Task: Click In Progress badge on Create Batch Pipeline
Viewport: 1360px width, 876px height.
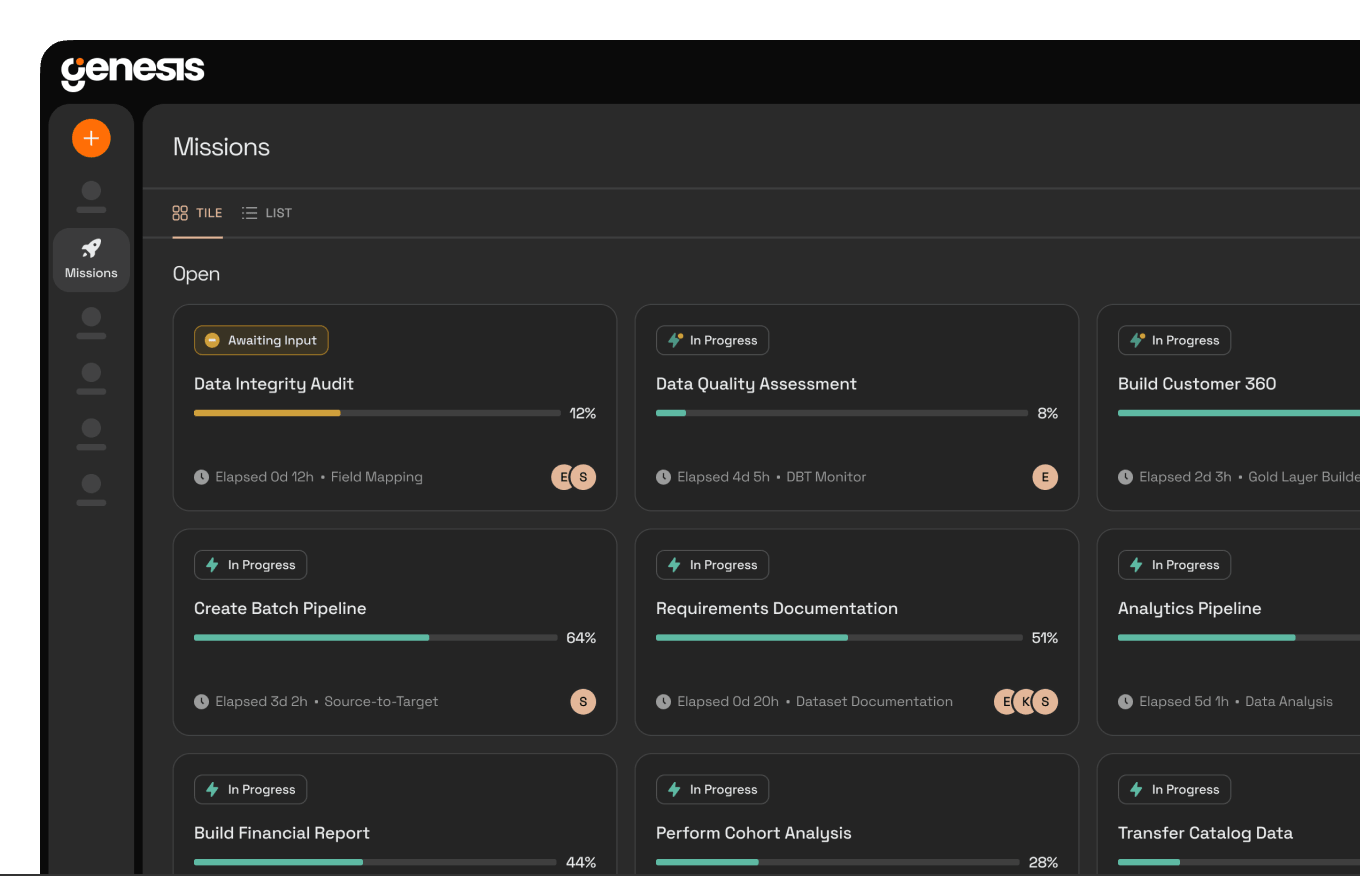Action: coord(250,565)
